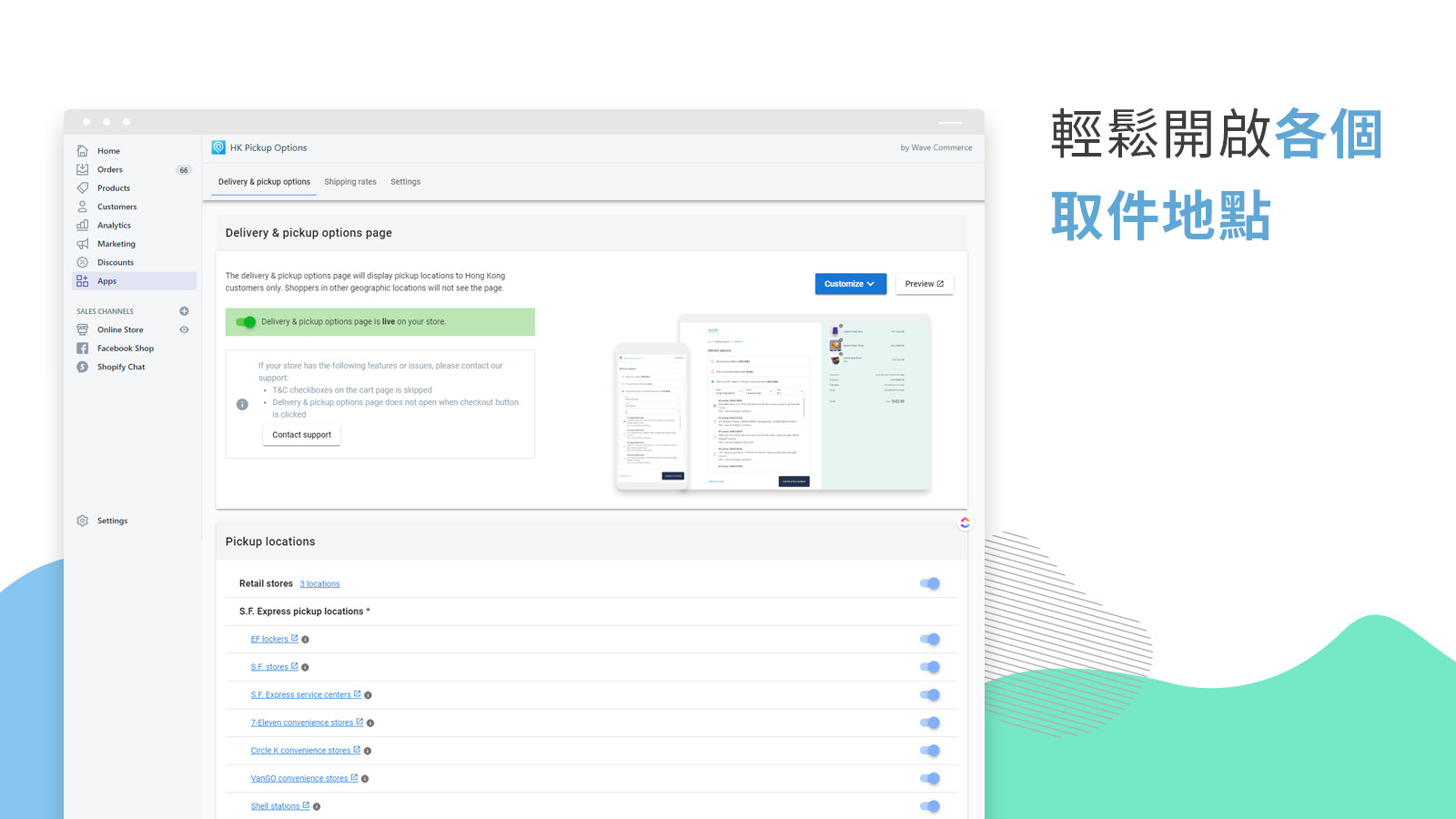Click info icon beside VanGO convenience stores
This screenshot has height=819, width=1456.
tap(365, 779)
